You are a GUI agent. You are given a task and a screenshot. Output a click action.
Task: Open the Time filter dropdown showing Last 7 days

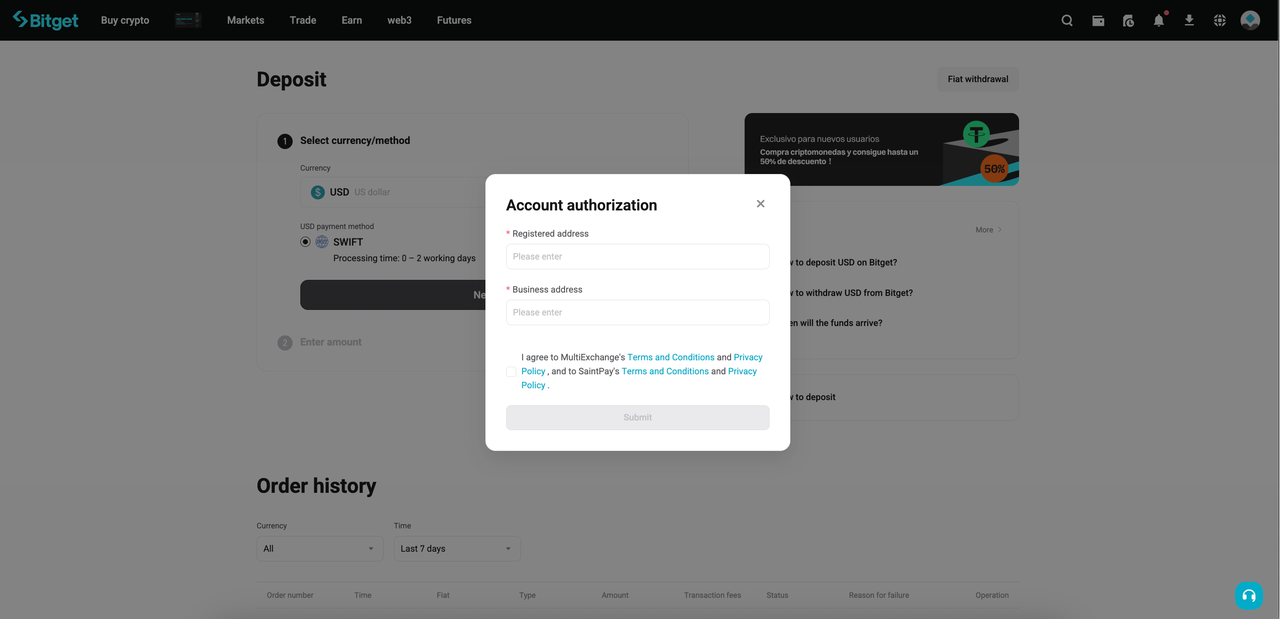tap(456, 548)
